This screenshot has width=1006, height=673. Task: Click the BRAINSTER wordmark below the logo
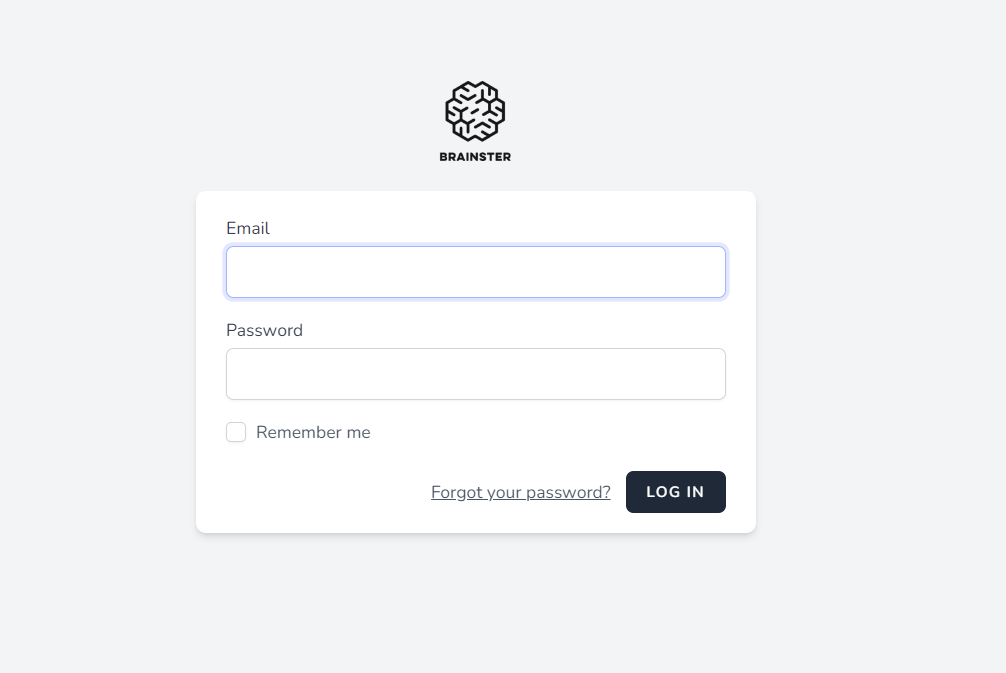475,157
